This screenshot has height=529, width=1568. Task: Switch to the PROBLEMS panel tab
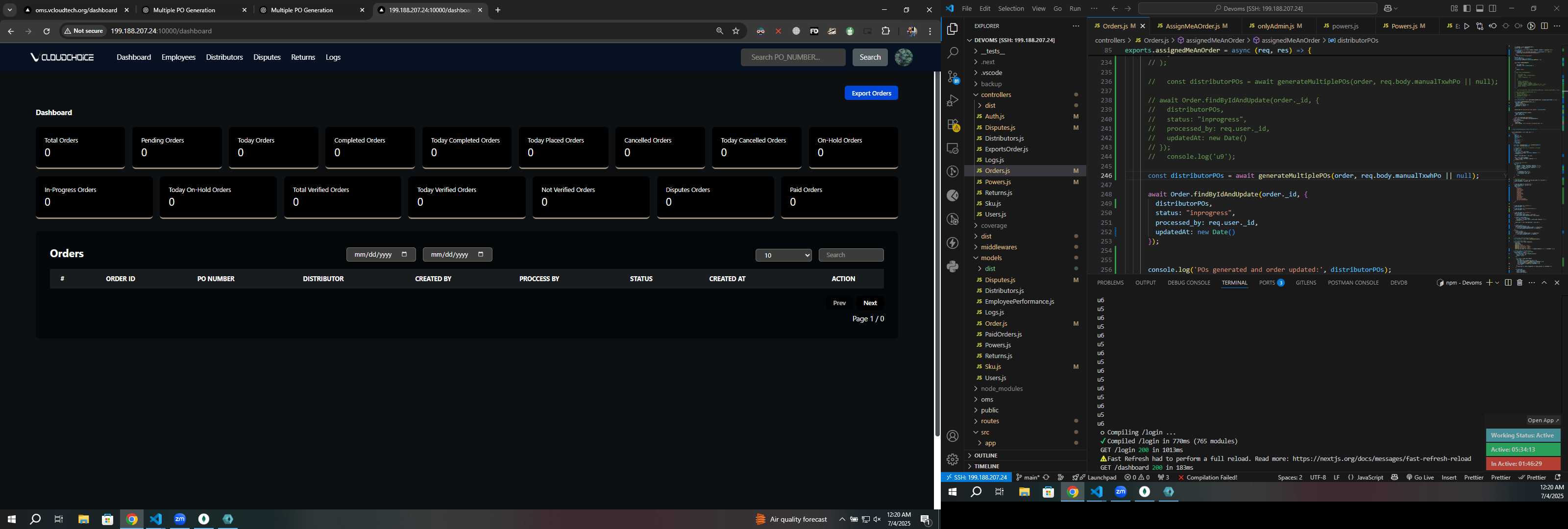1110,283
